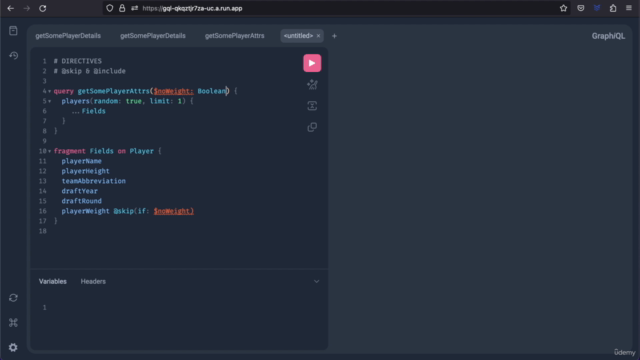
Task: Click the playerName field
Action: coord(82,161)
